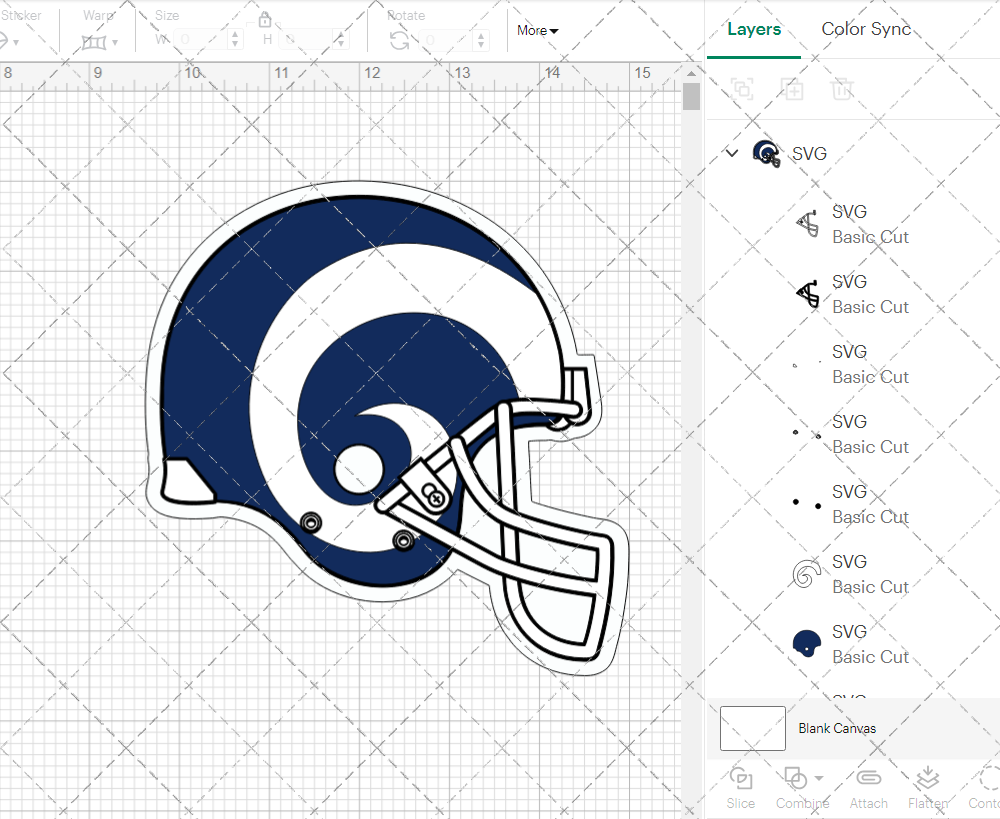Click Basic Cut text beside navy helmet layer
Image resolution: width=1000 pixels, height=819 pixels.
pos(871,657)
